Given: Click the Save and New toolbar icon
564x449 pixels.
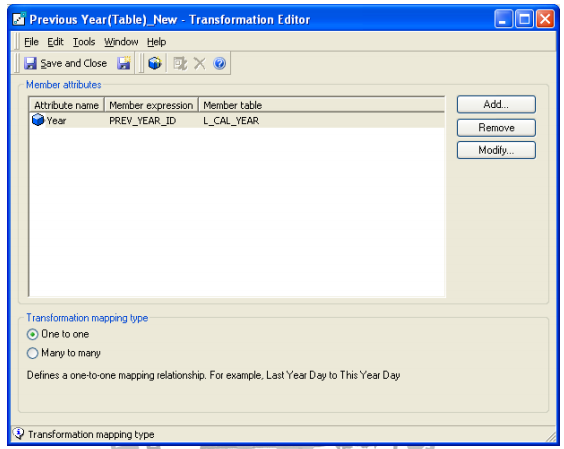Looking at the screenshot, I should click(x=124, y=63).
